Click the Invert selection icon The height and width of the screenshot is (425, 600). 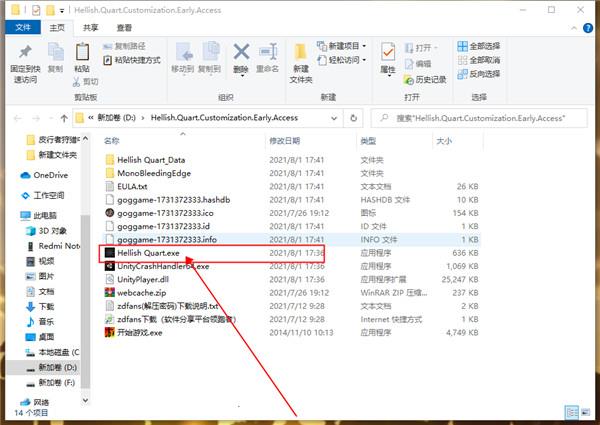coord(462,74)
